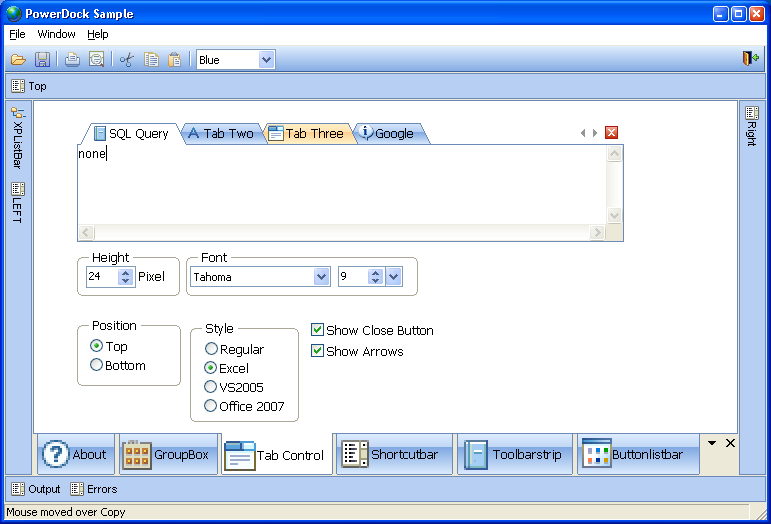
Task: Switch to the SQL Query tab
Action: point(131,134)
